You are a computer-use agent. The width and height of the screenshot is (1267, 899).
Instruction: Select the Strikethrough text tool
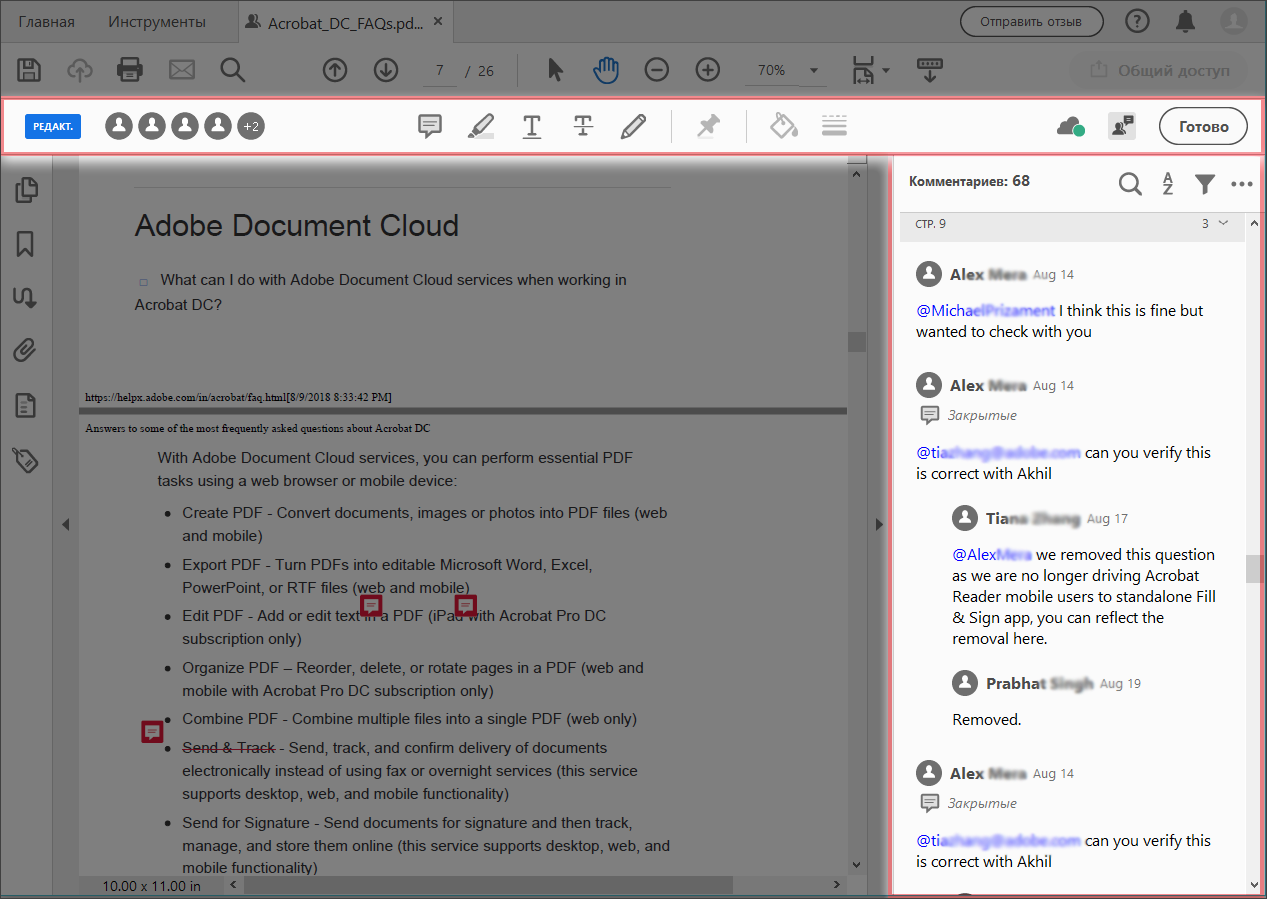click(583, 126)
